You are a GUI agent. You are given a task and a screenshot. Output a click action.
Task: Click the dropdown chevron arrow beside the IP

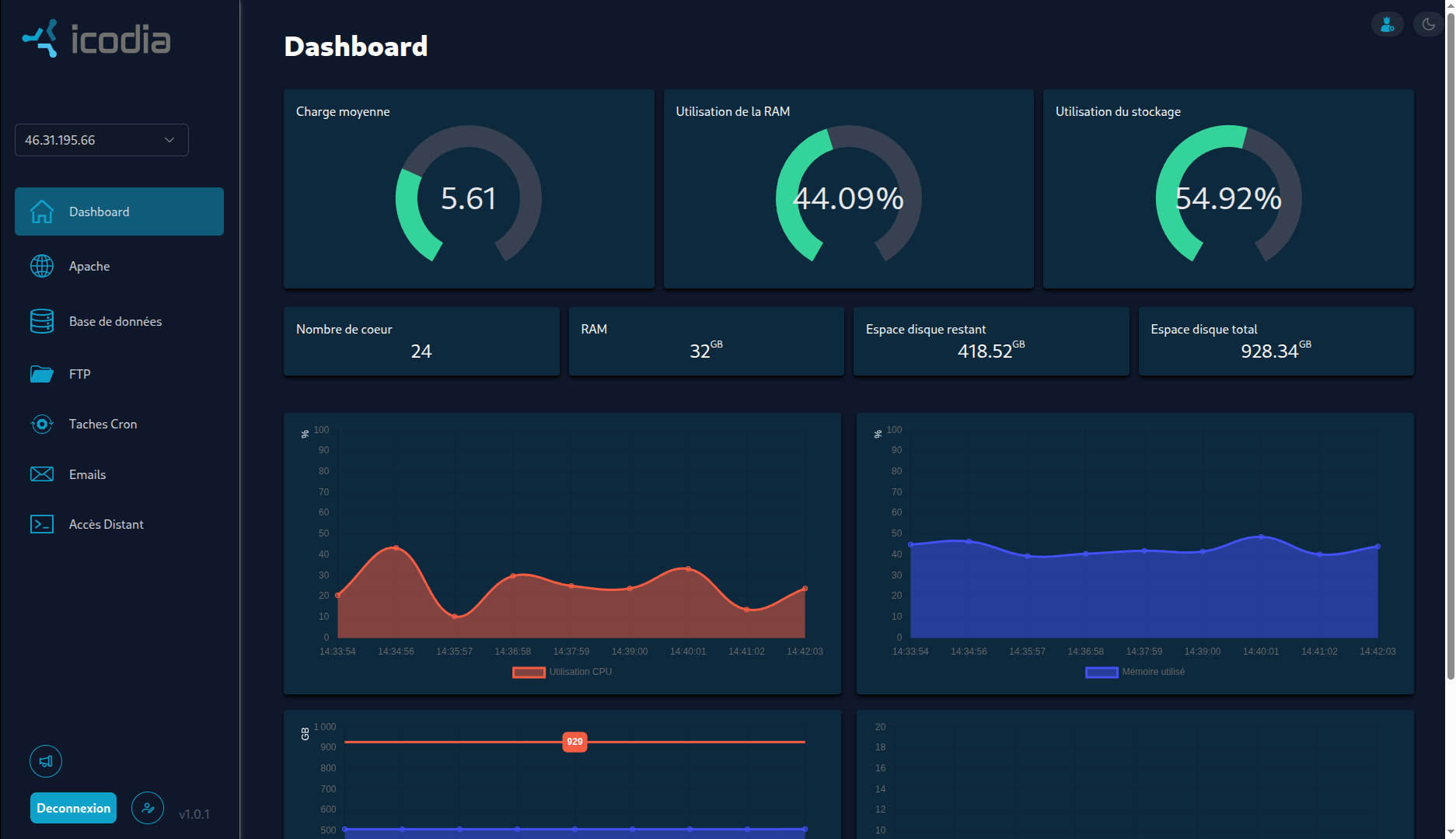(169, 140)
